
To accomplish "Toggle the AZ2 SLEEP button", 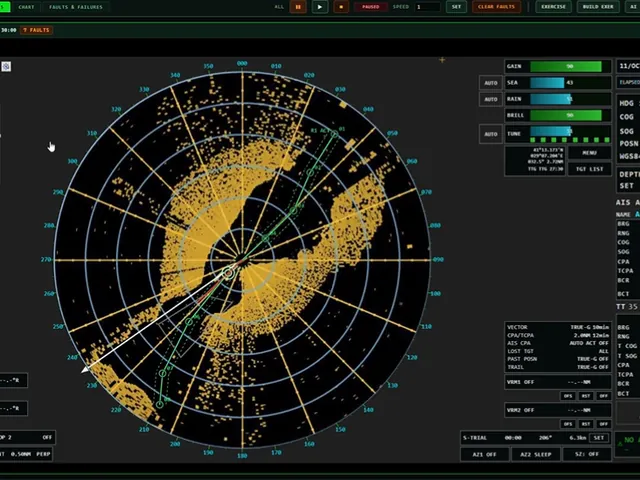I will (x=536, y=454).
